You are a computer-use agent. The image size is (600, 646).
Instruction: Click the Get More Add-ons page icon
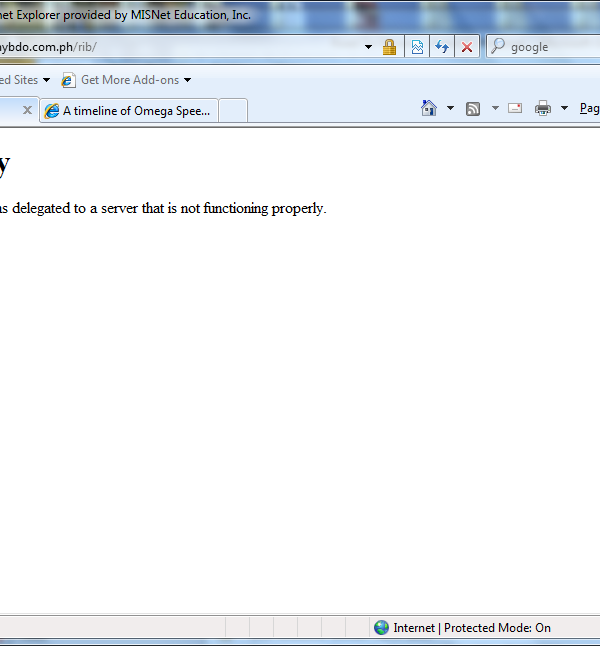(x=68, y=80)
